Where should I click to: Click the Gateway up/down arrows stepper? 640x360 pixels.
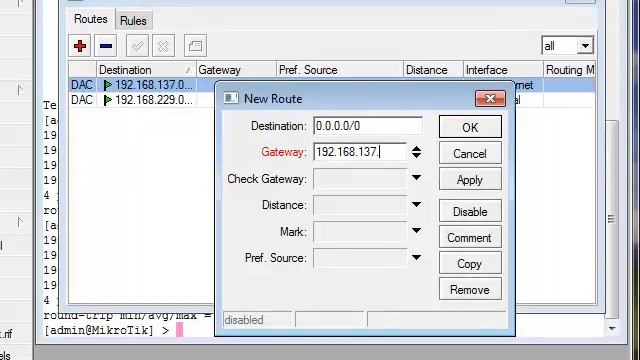[x=416, y=152]
